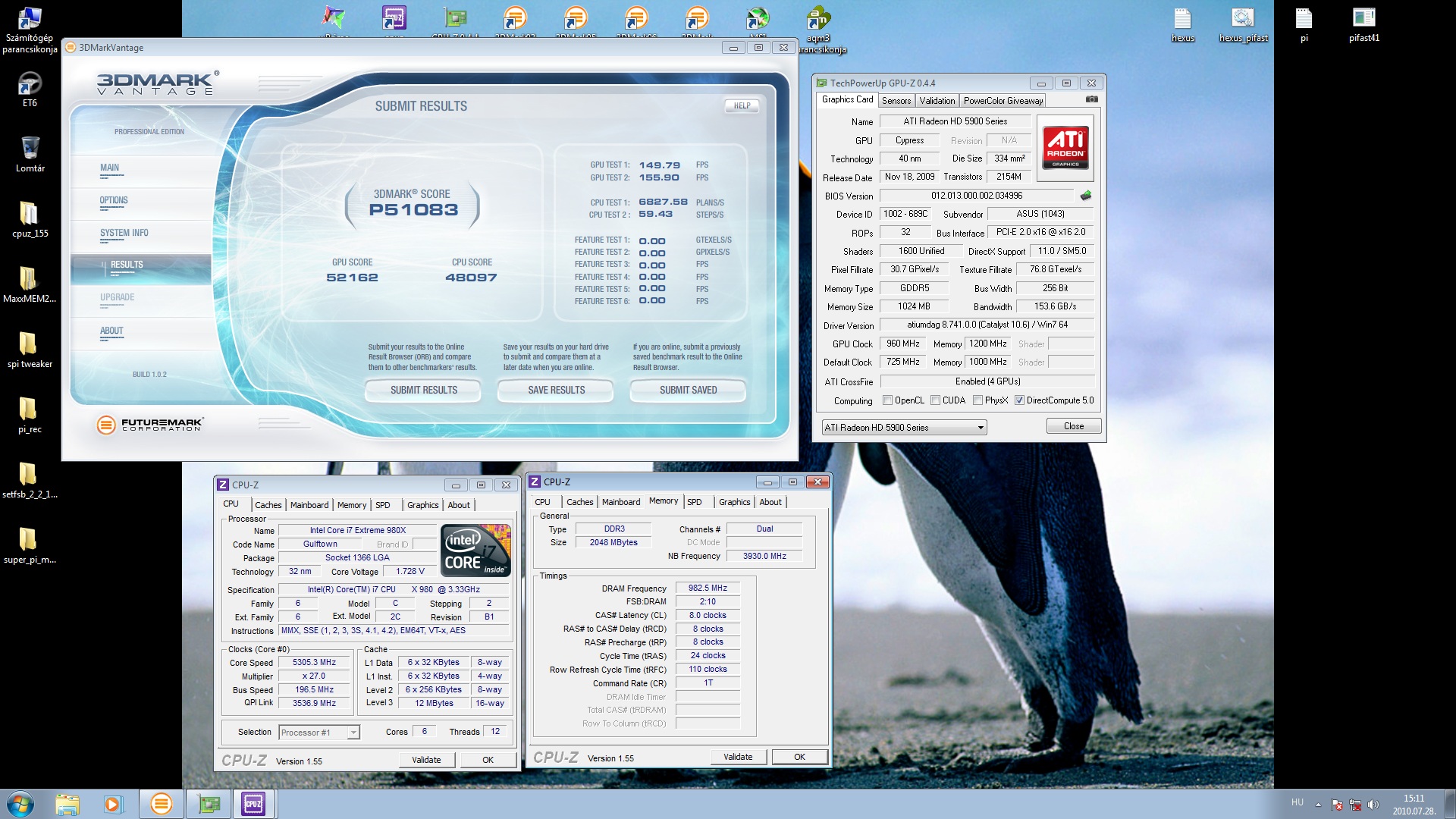Click the BIOS save chip icon
1456x819 pixels.
pos(1086,196)
